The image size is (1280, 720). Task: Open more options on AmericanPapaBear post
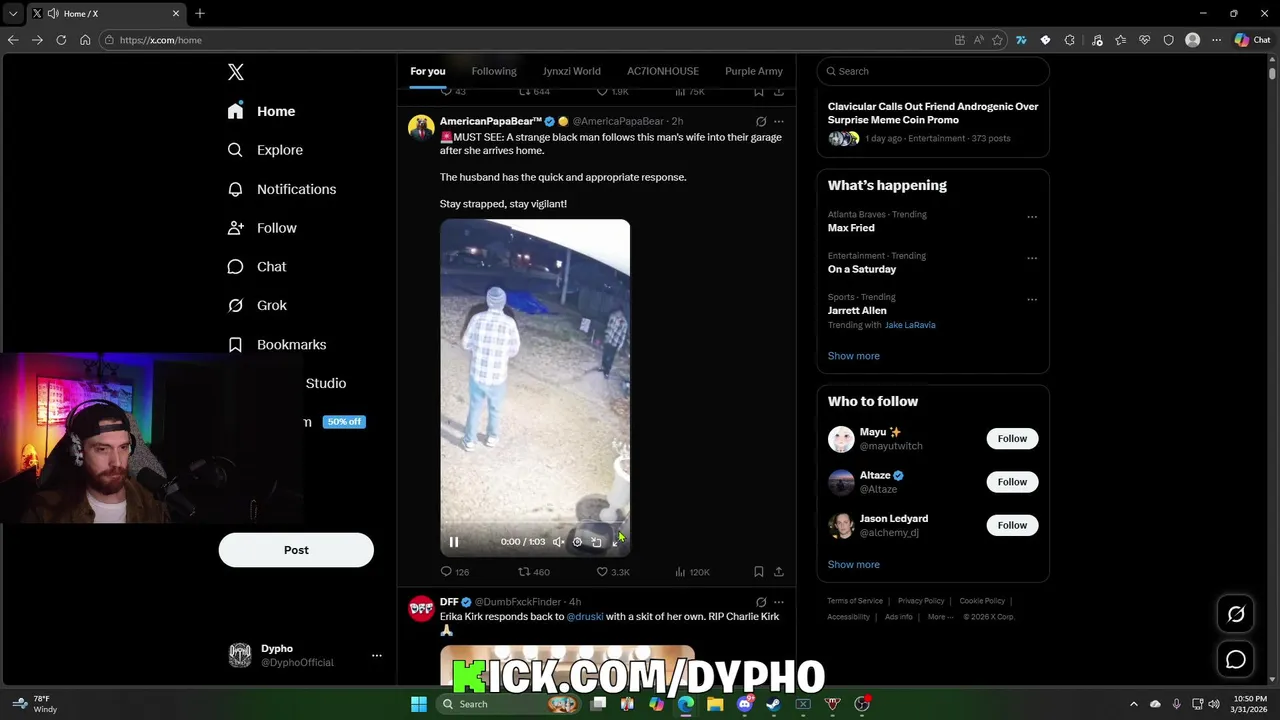point(779,122)
